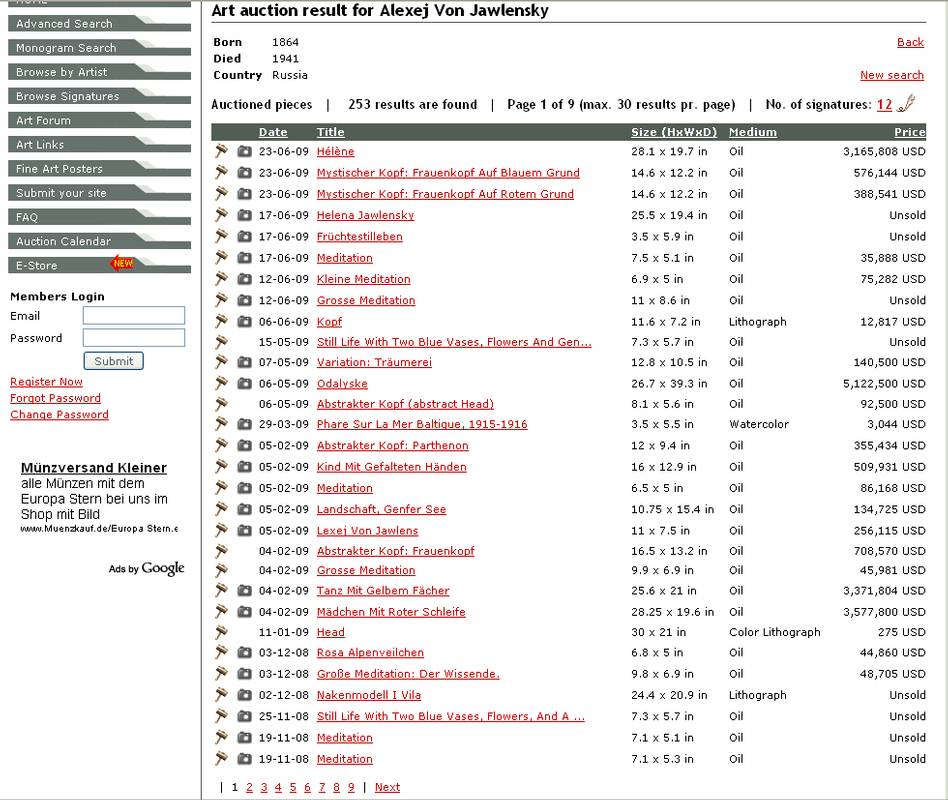The height and width of the screenshot is (800, 948).
Task: Jump to page 5 of results
Action: [x=292, y=788]
